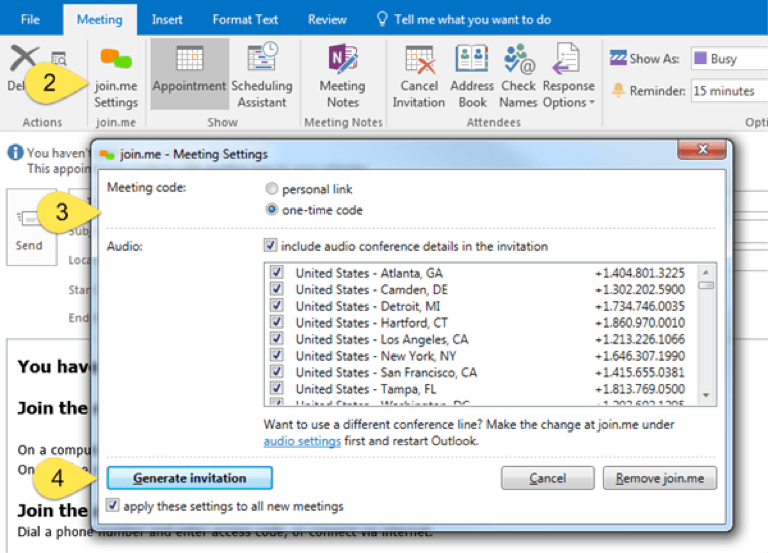Uncheck the San Francisco, CA number

click(277, 372)
